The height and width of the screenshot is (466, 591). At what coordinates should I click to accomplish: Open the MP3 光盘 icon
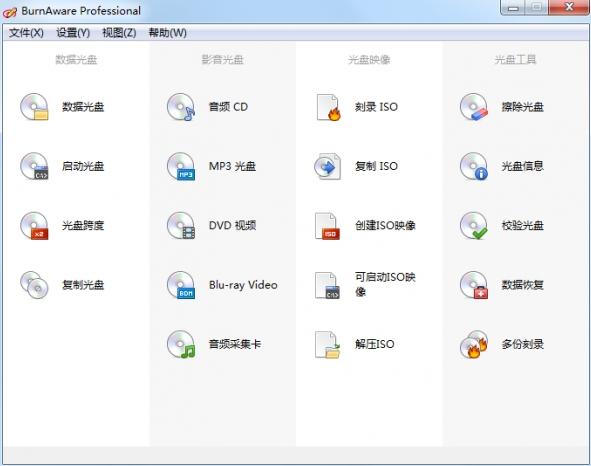(181, 166)
